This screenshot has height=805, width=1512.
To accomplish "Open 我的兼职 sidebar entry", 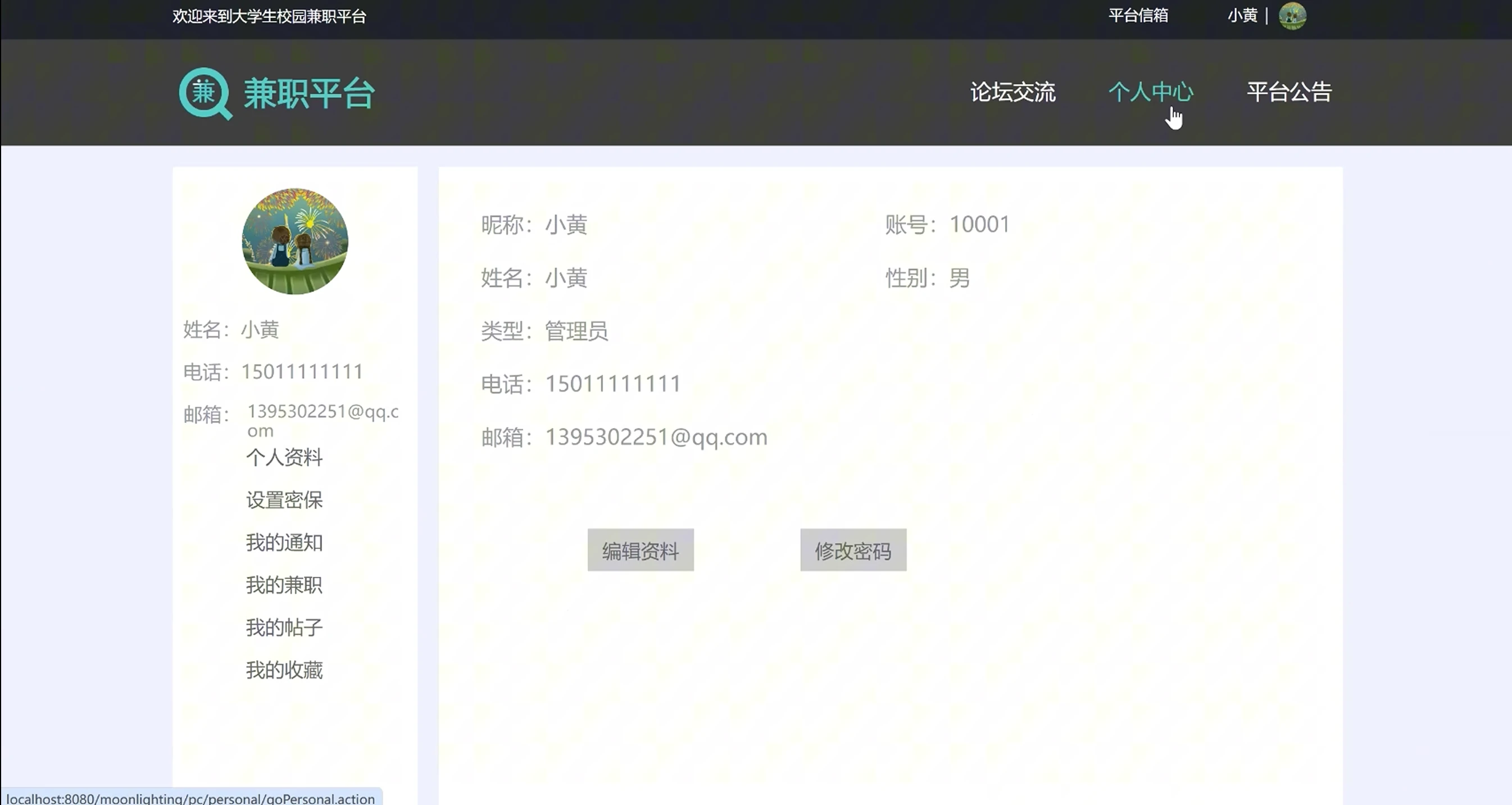I will pyautogui.click(x=284, y=585).
